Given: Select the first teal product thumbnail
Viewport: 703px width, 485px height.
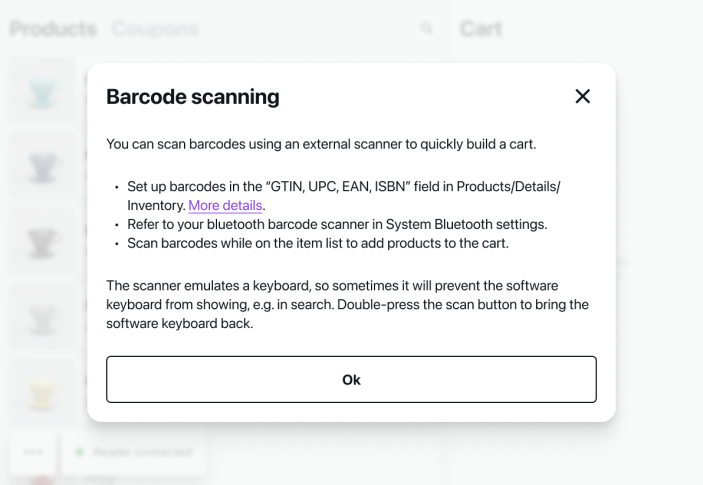Looking at the screenshot, I should pos(42,92).
